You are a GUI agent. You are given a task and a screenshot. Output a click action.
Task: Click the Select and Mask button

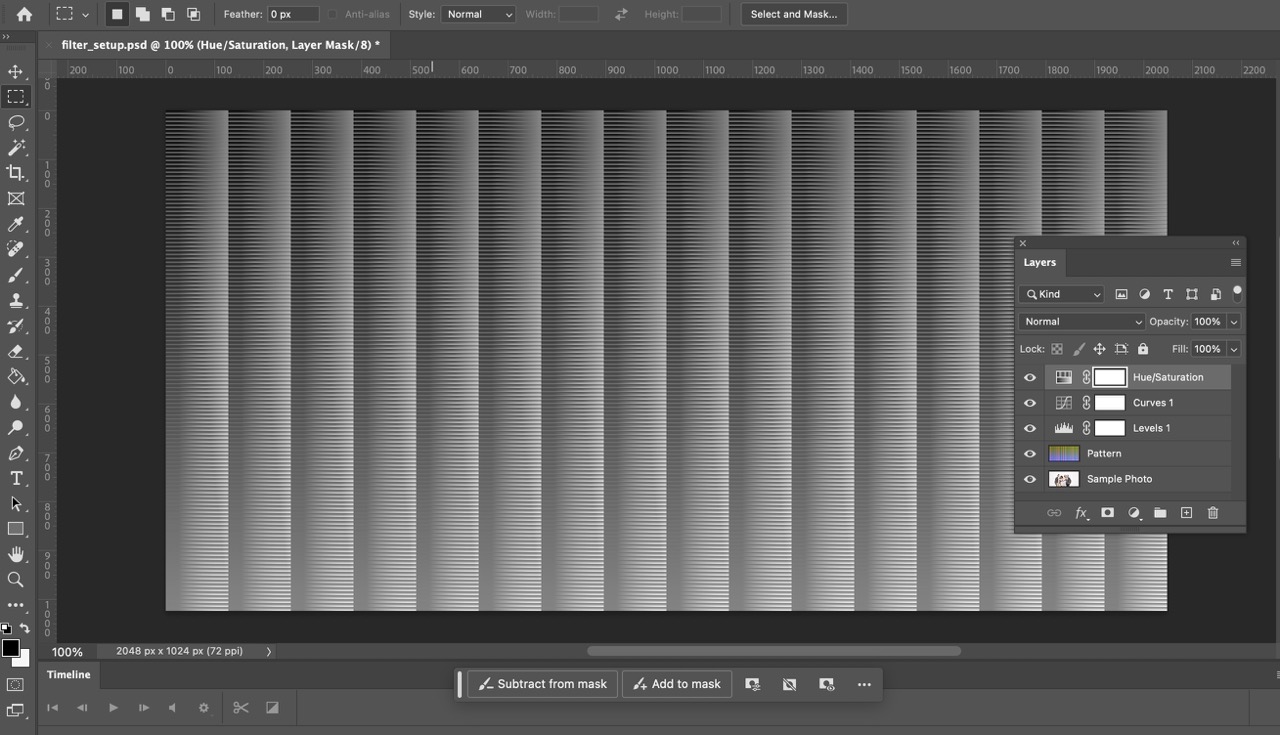coord(793,14)
